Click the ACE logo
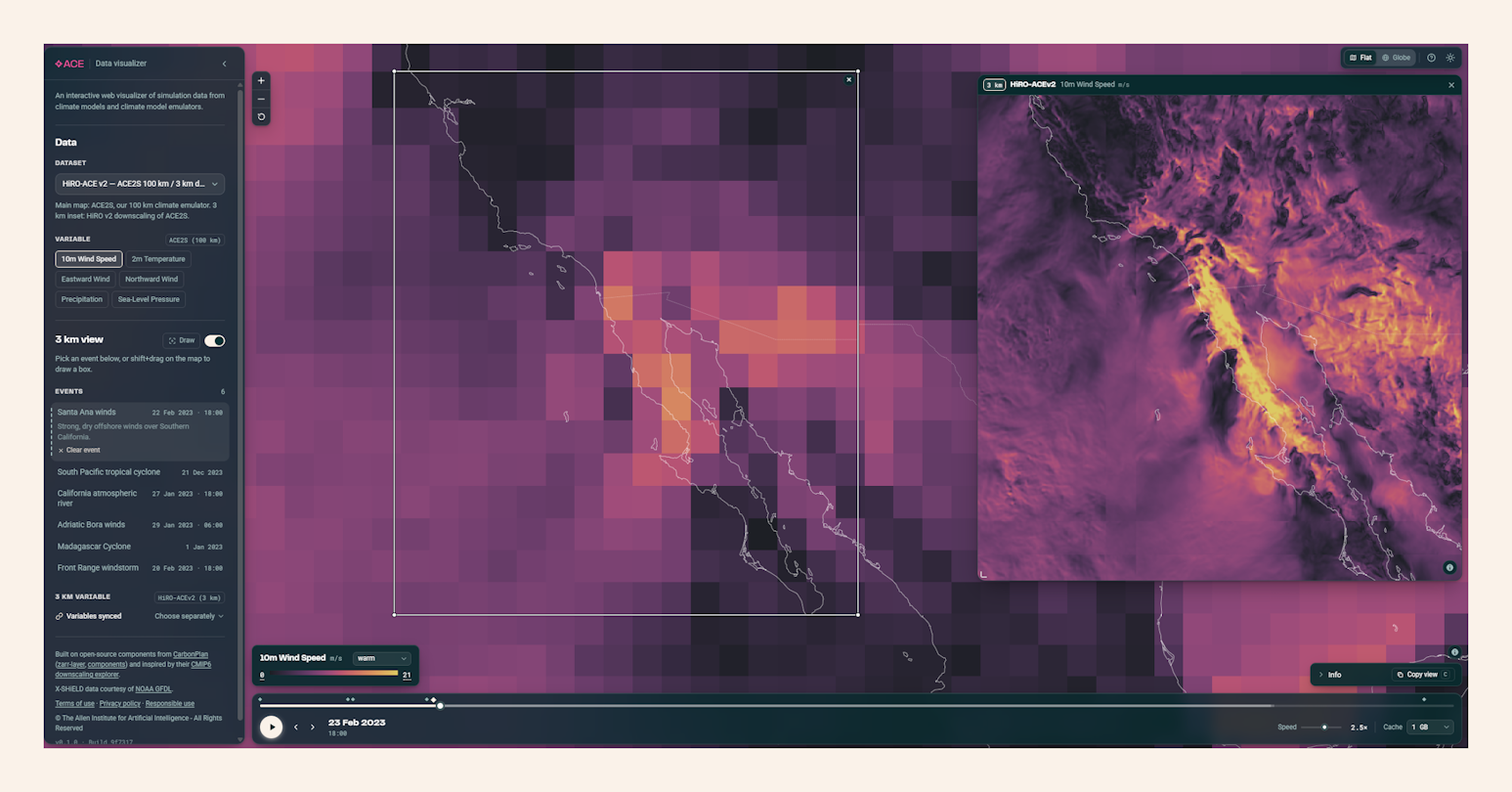The image size is (1512, 792). [x=69, y=64]
